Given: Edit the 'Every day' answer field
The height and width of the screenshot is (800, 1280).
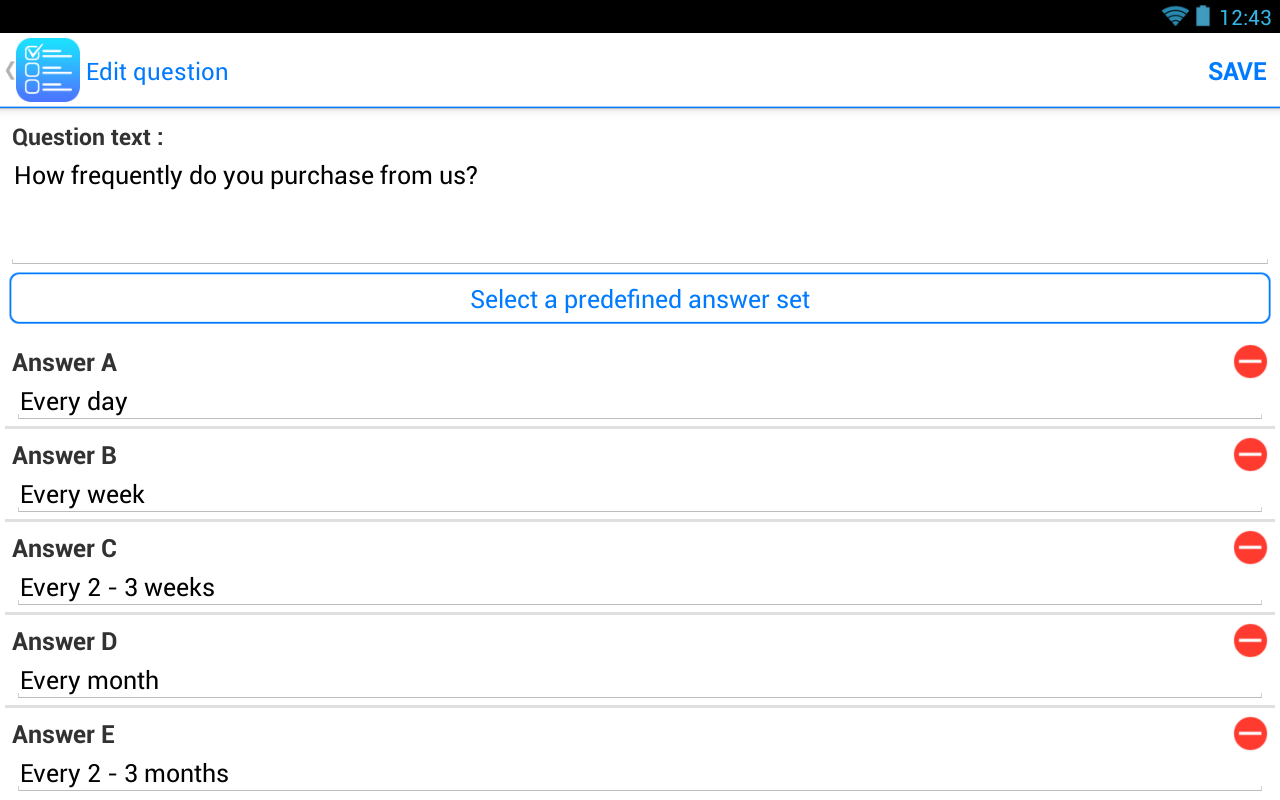Looking at the screenshot, I should (x=640, y=402).
